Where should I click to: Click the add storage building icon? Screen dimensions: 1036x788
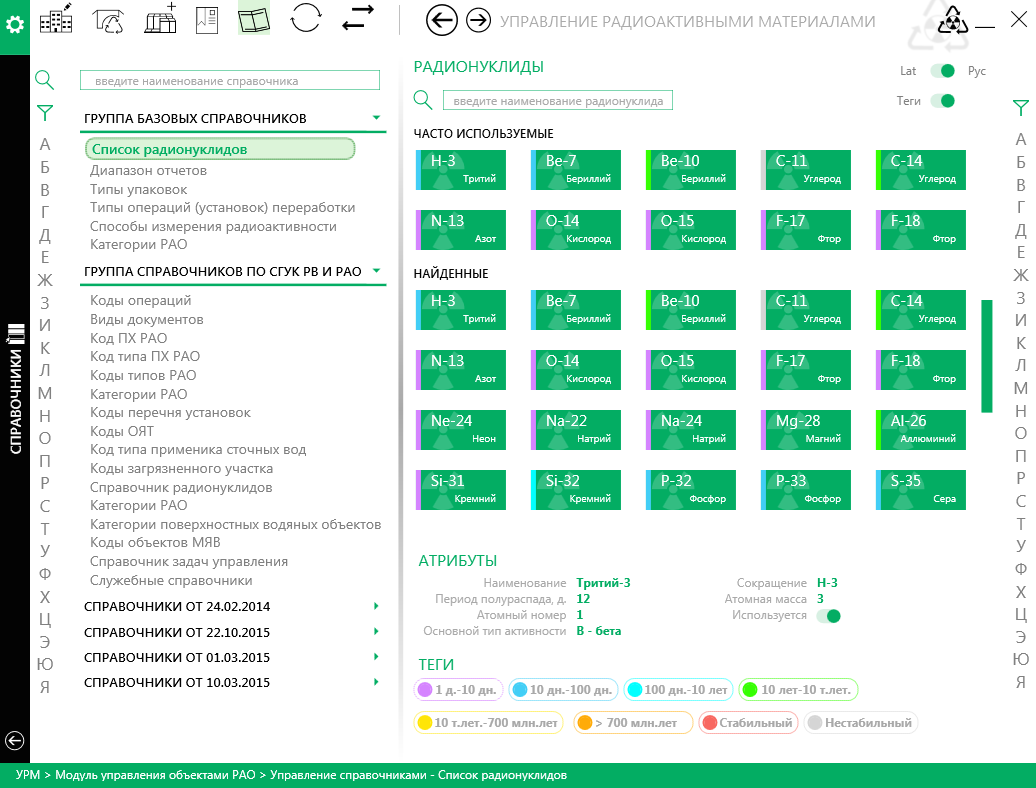pos(161,19)
